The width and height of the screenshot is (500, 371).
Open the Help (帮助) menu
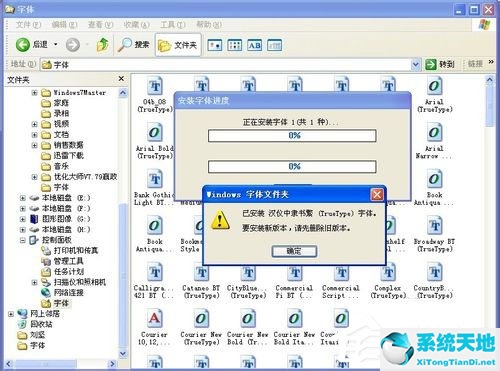209,25
